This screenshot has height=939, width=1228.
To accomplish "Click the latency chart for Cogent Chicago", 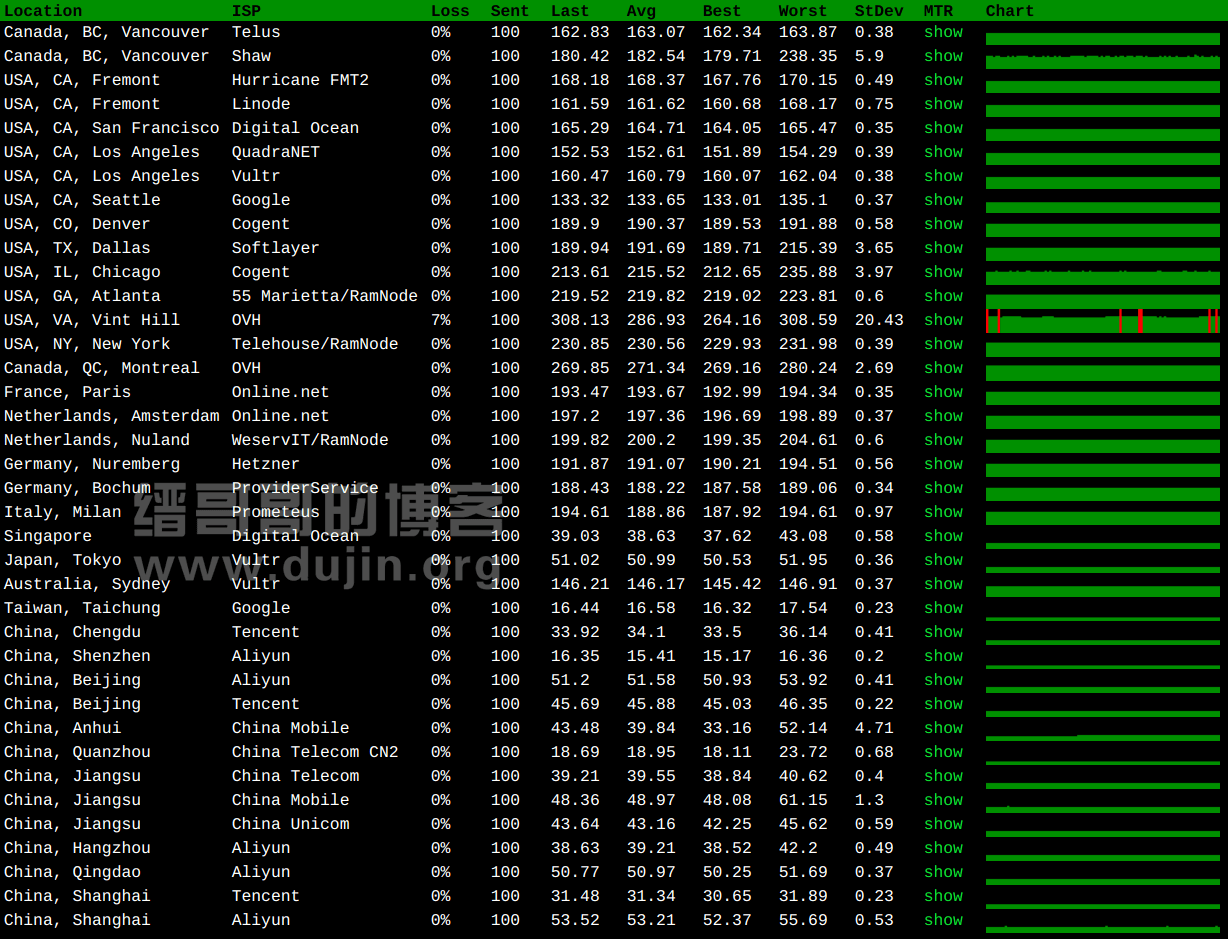I will (1103, 277).
